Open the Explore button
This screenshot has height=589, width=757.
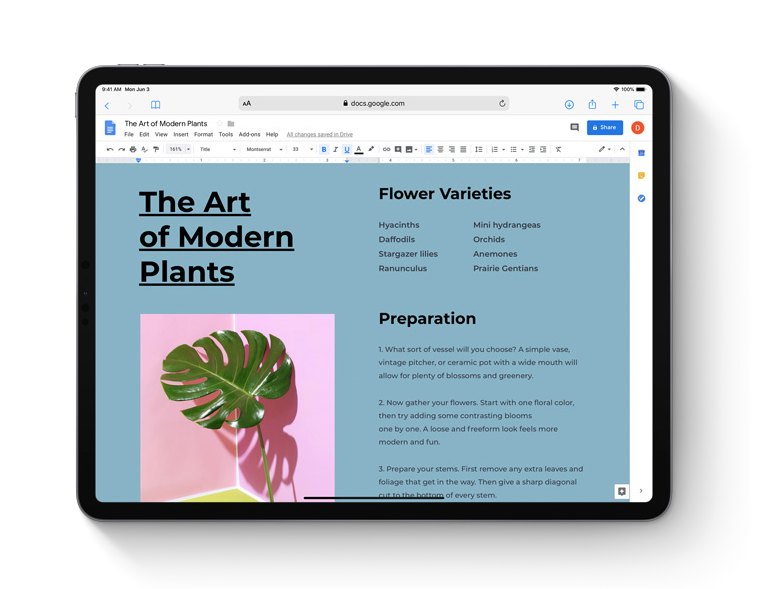621,491
